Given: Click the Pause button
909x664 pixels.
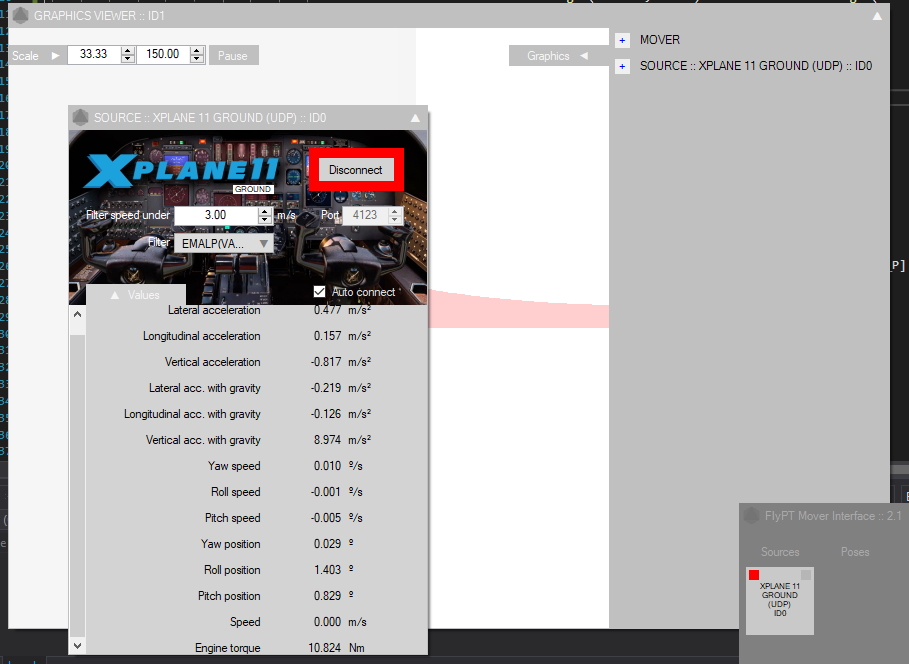Looking at the screenshot, I should [x=233, y=56].
